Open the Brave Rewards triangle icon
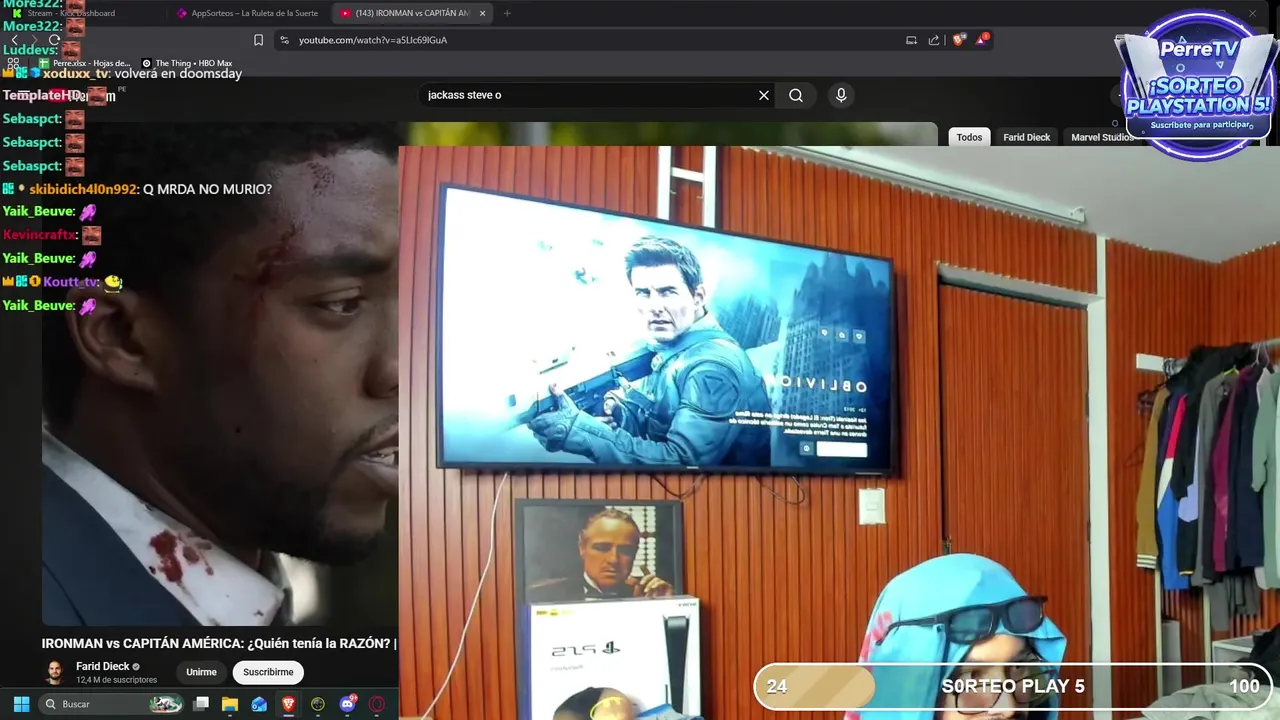The image size is (1280, 720). click(982, 40)
